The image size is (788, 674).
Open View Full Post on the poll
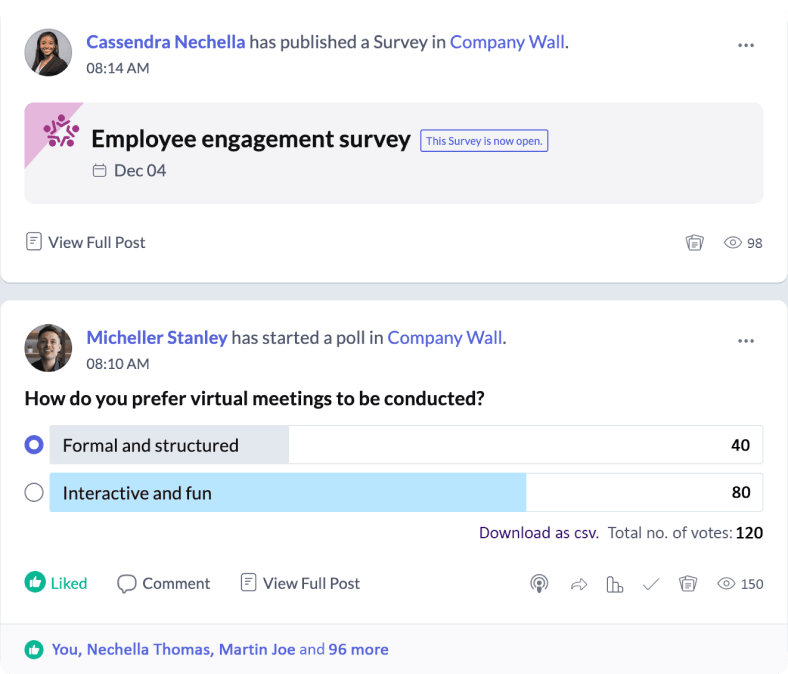click(300, 583)
